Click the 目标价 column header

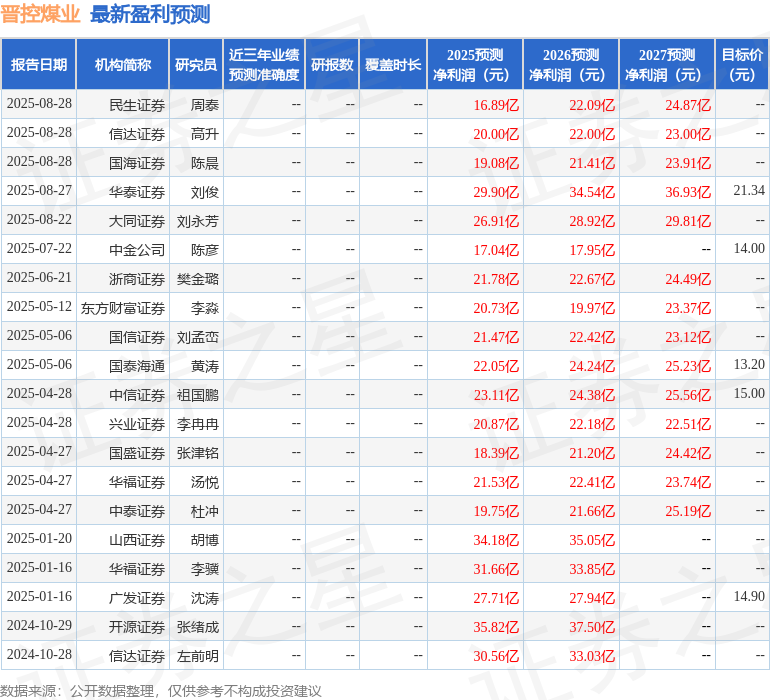coord(742,64)
